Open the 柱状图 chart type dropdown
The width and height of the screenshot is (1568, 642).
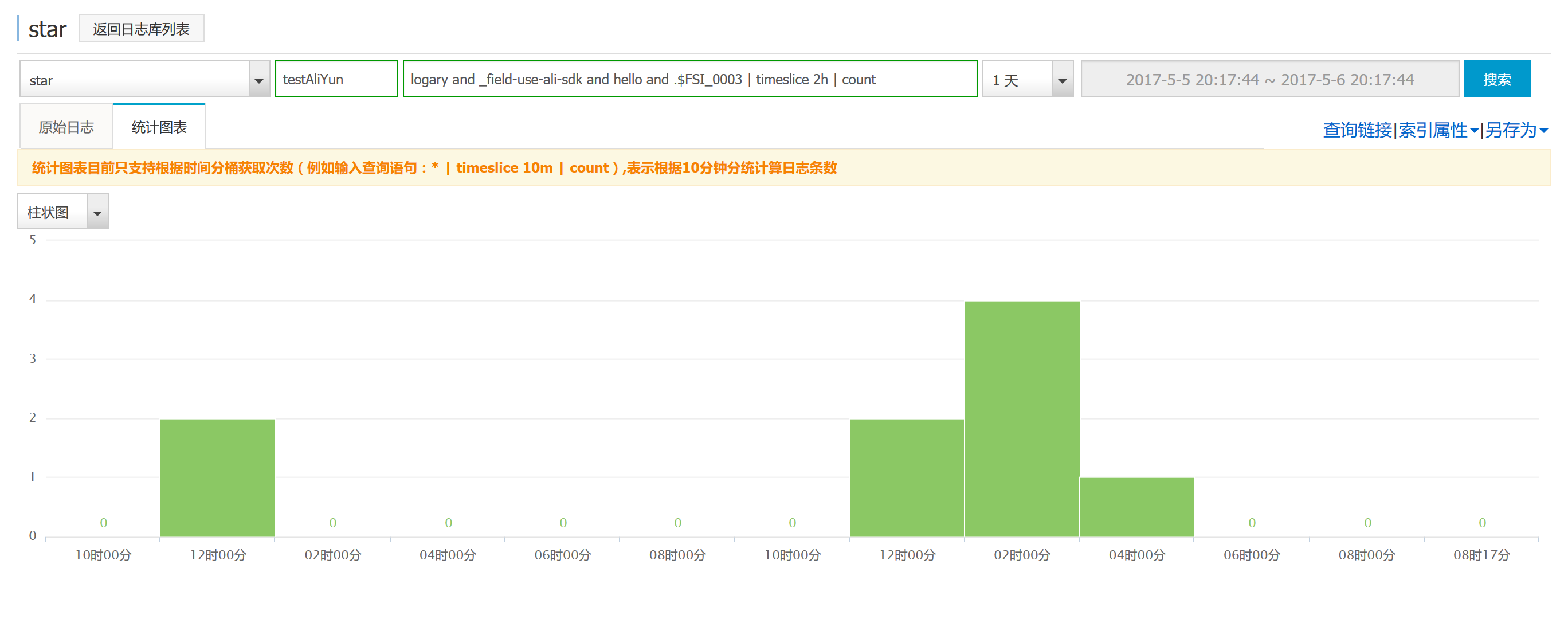(x=97, y=213)
